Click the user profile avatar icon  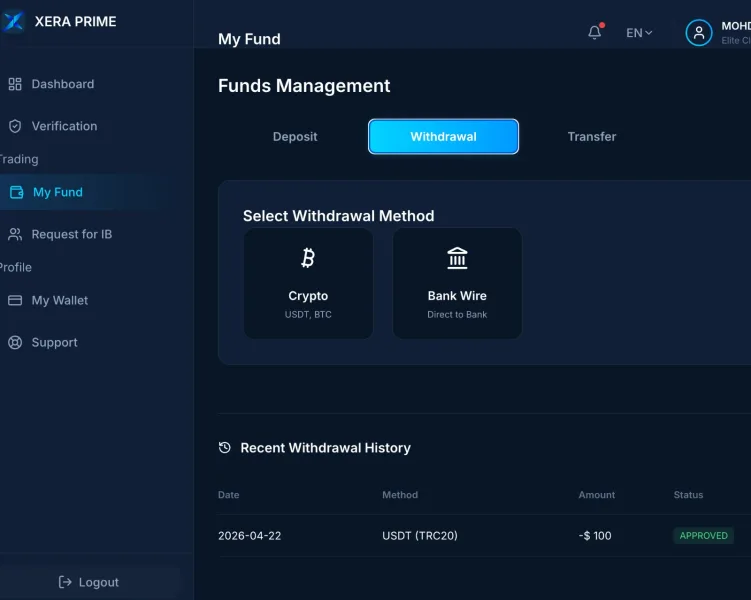(x=698, y=33)
